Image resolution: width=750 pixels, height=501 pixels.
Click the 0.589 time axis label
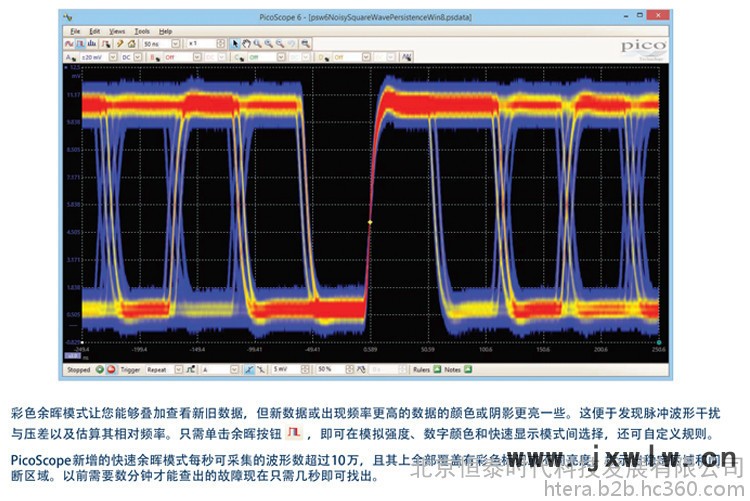coord(370,350)
